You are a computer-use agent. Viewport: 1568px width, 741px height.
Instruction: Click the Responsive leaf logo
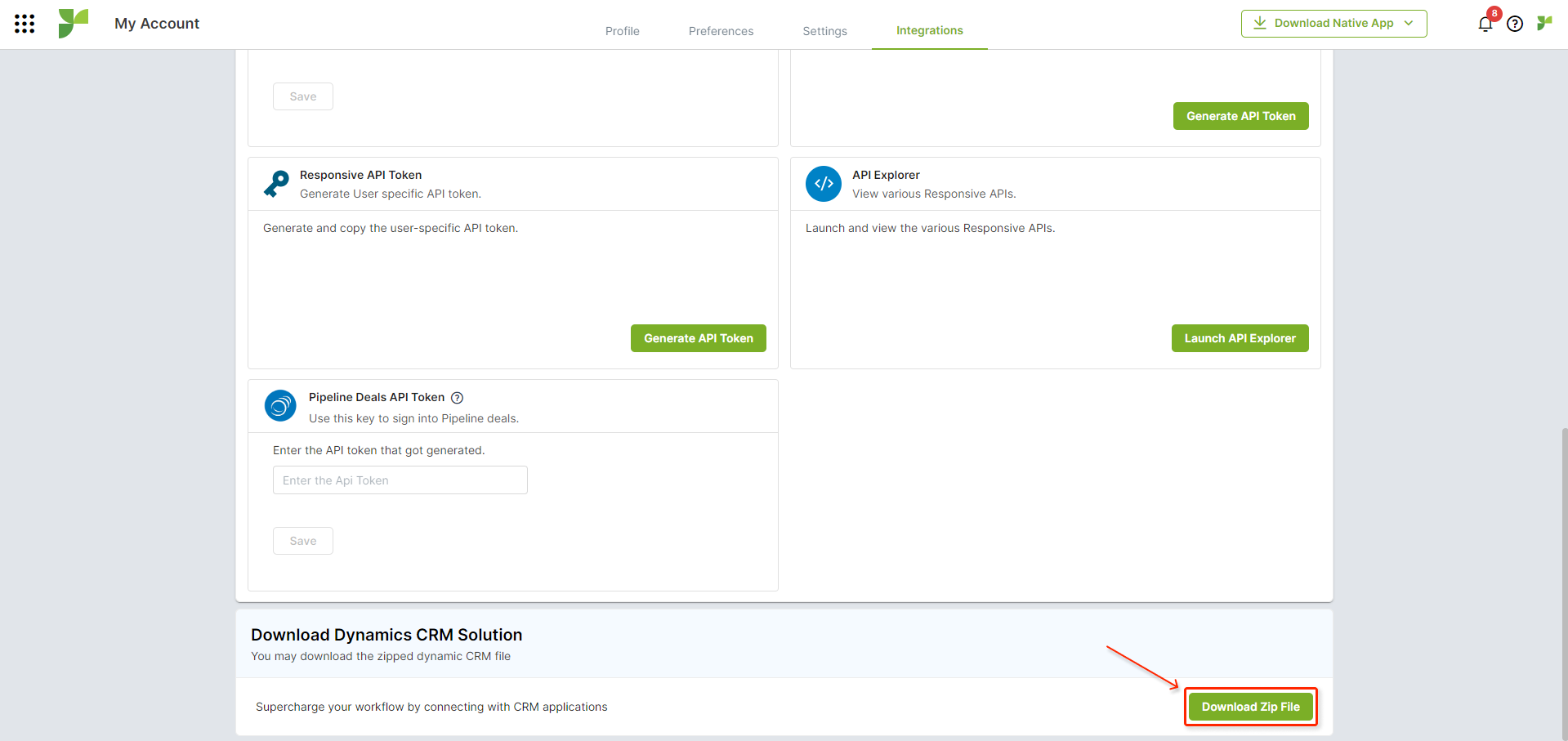tap(74, 24)
